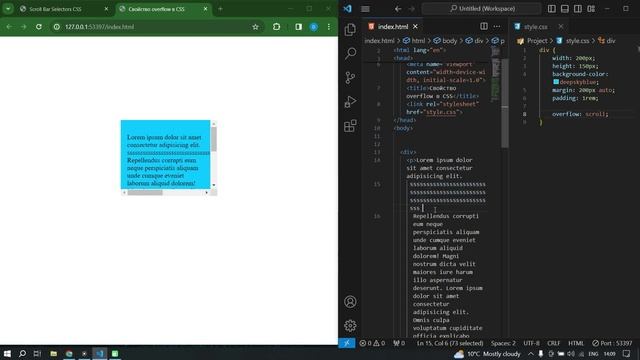Viewport: 640px width, 360px height.
Task: Open the editor More Actions ellipsis menu
Action: click(x=497, y=26)
